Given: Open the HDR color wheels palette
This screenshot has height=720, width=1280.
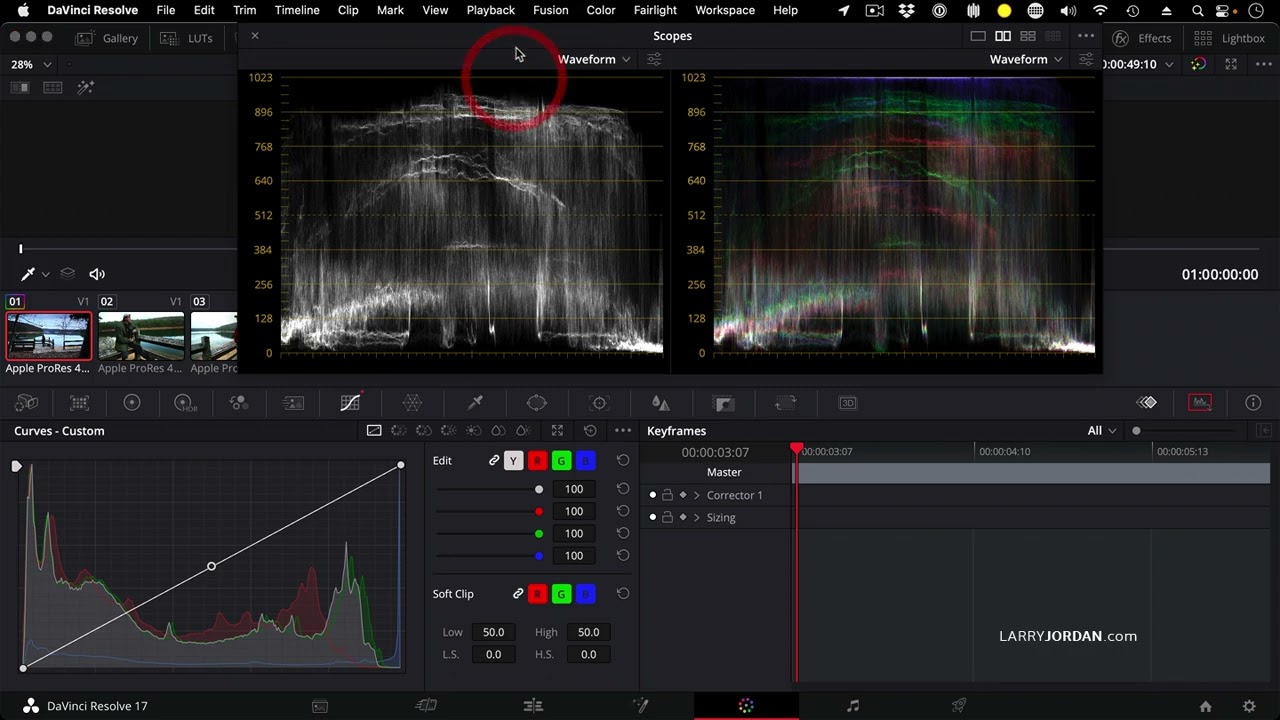Looking at the screenshot, I should 185,403.
